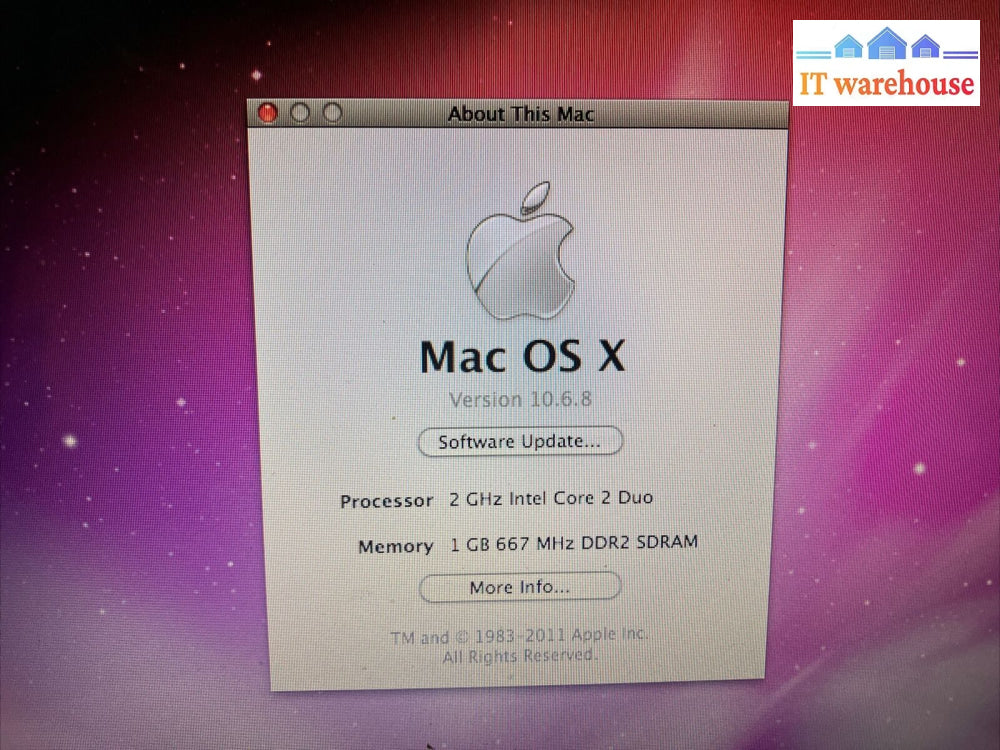Select the 1 GB 667 MHz DDR2 SDRAM text

(573, 543)
